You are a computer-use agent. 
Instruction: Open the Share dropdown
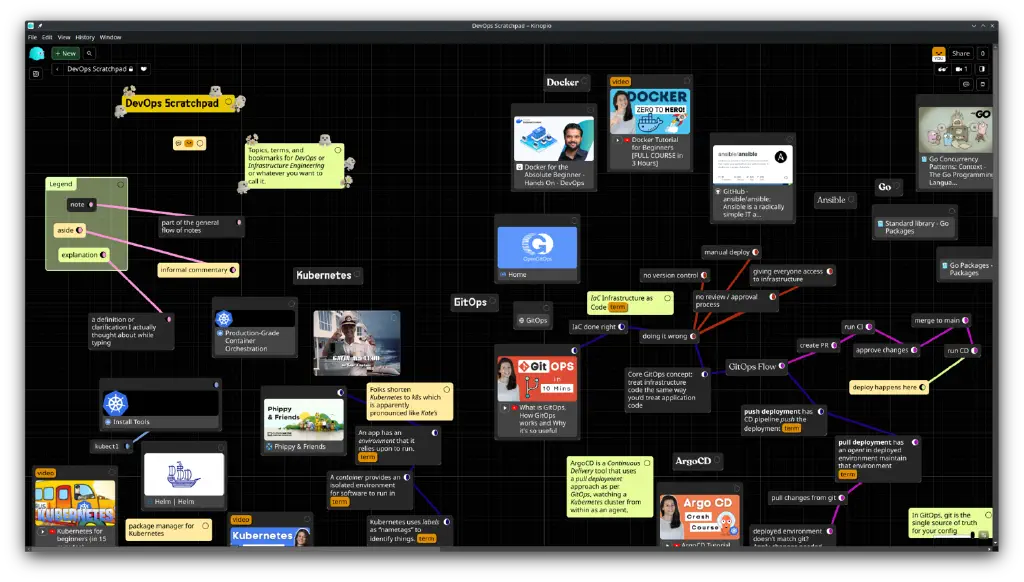(x=961, y=54)
